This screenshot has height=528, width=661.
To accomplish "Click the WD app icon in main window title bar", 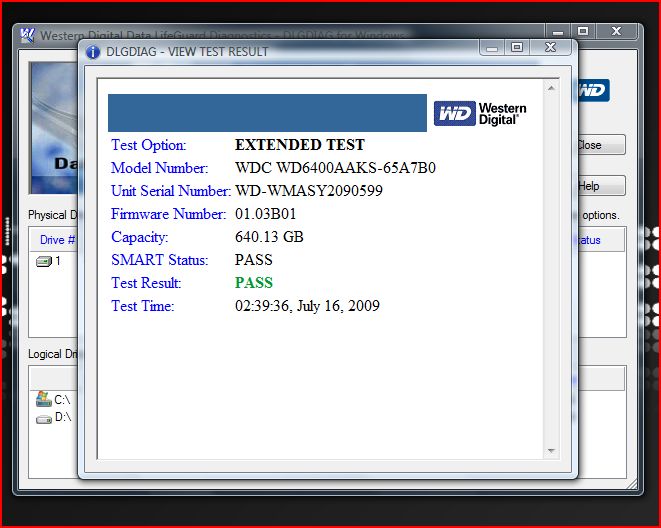I will (x=27, y=35).
